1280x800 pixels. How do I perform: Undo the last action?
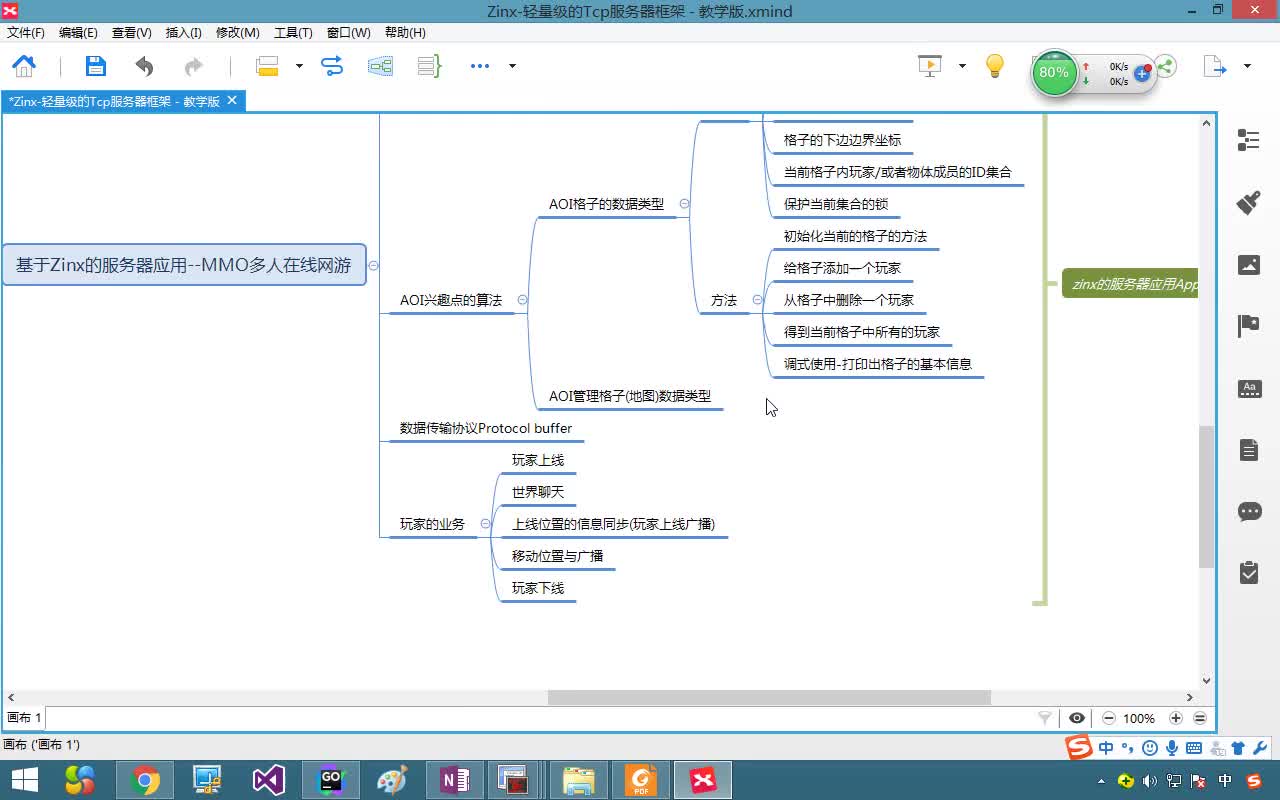point(144,66)
